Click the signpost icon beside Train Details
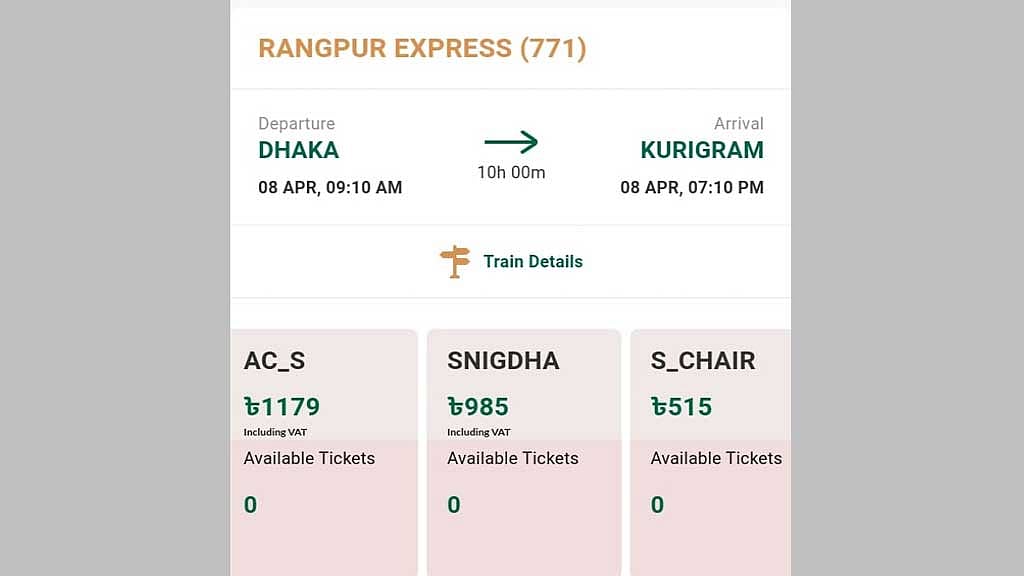The height and width of the screenshot is (576, 1024). 455,262
